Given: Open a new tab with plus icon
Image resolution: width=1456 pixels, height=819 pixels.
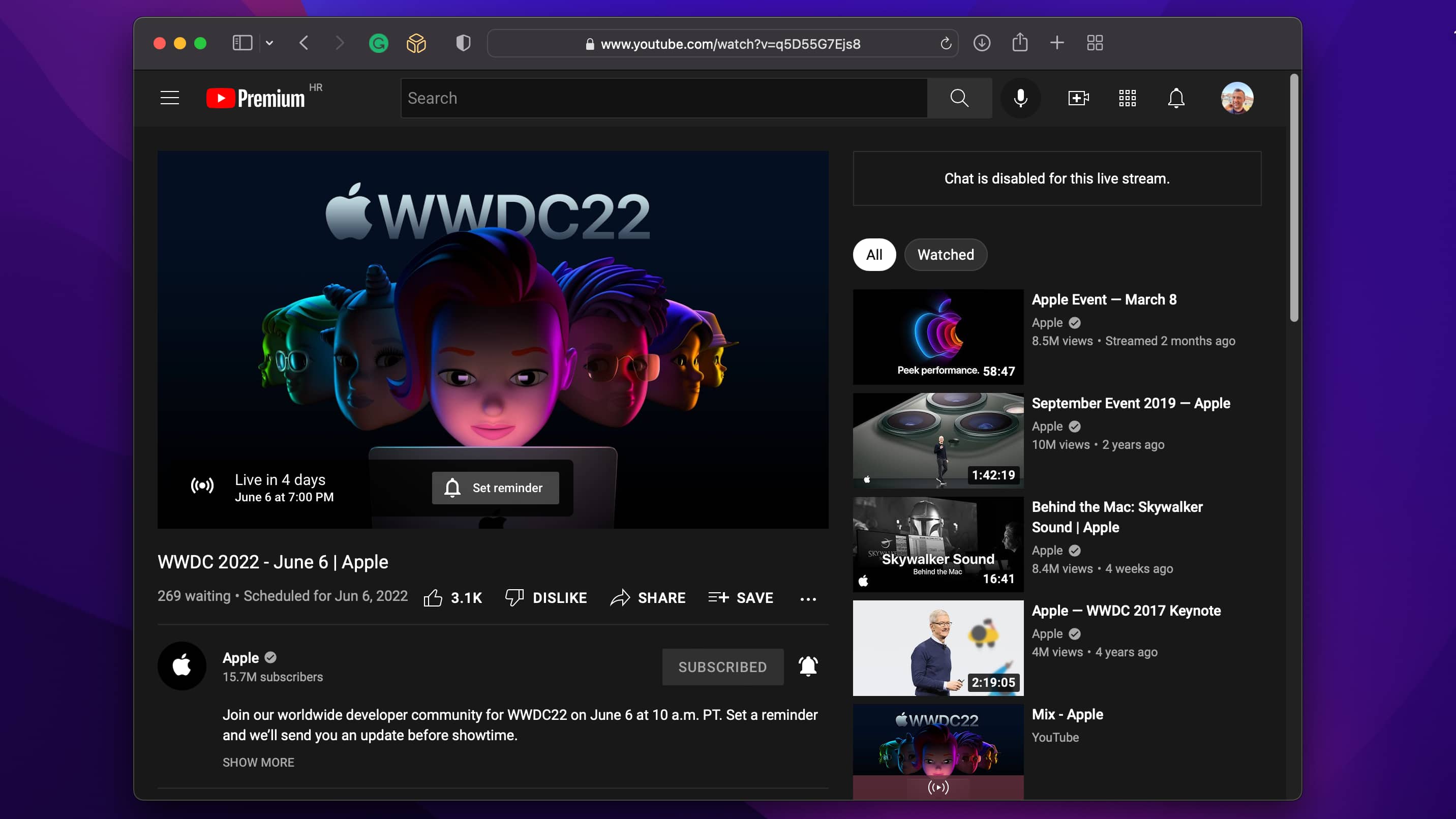Looking at the screenshot, I should [1057, 43].
